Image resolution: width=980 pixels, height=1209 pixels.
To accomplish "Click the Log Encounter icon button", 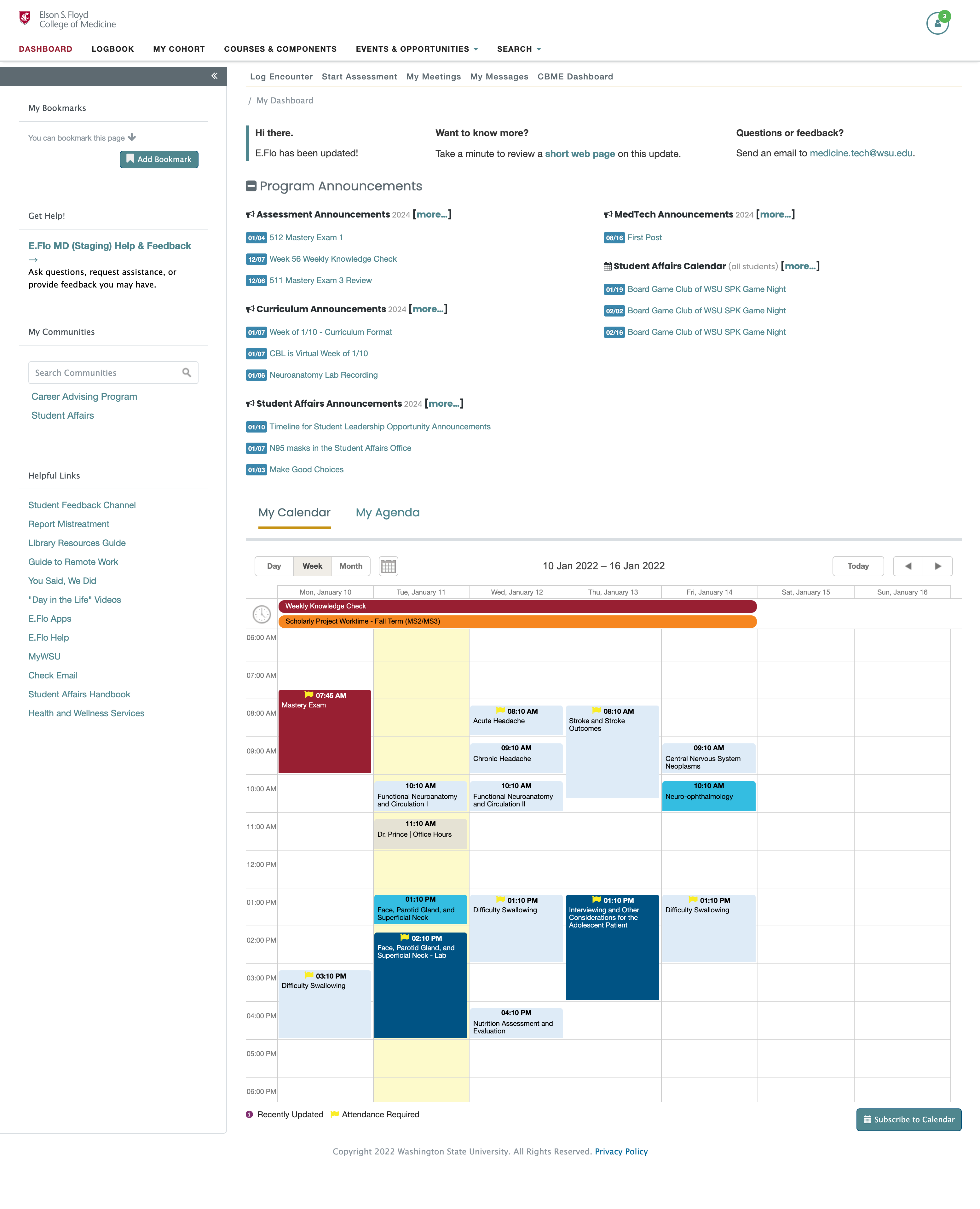I will [281, 76].
